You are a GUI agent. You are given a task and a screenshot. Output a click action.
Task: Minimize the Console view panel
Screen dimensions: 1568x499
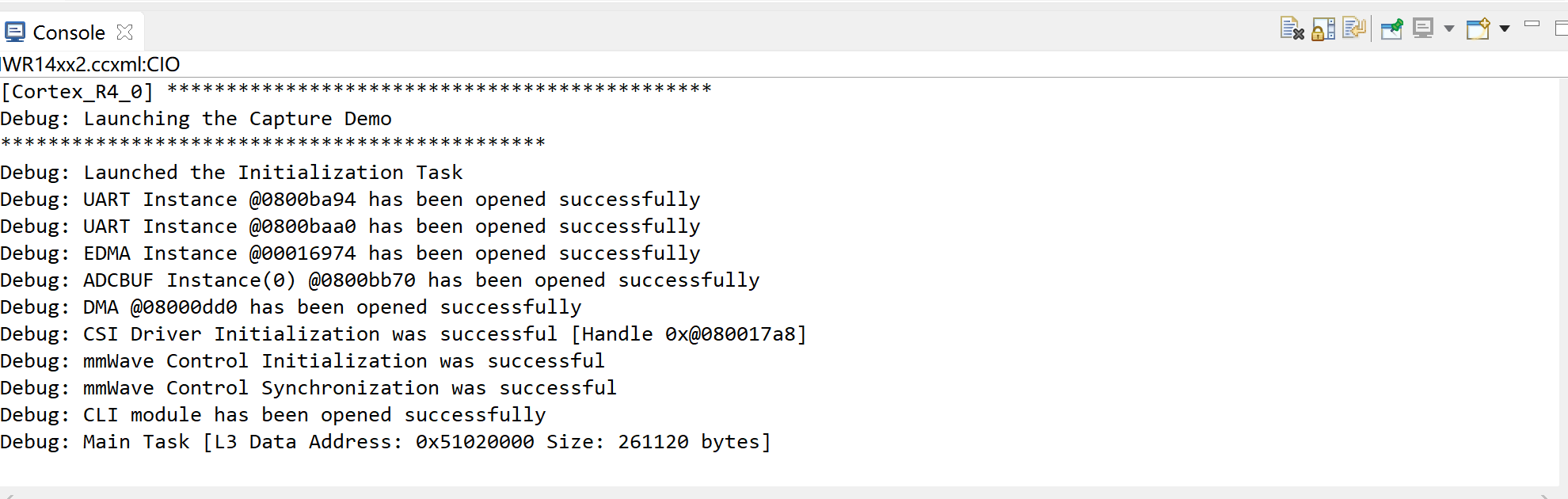click(1532, 25)
